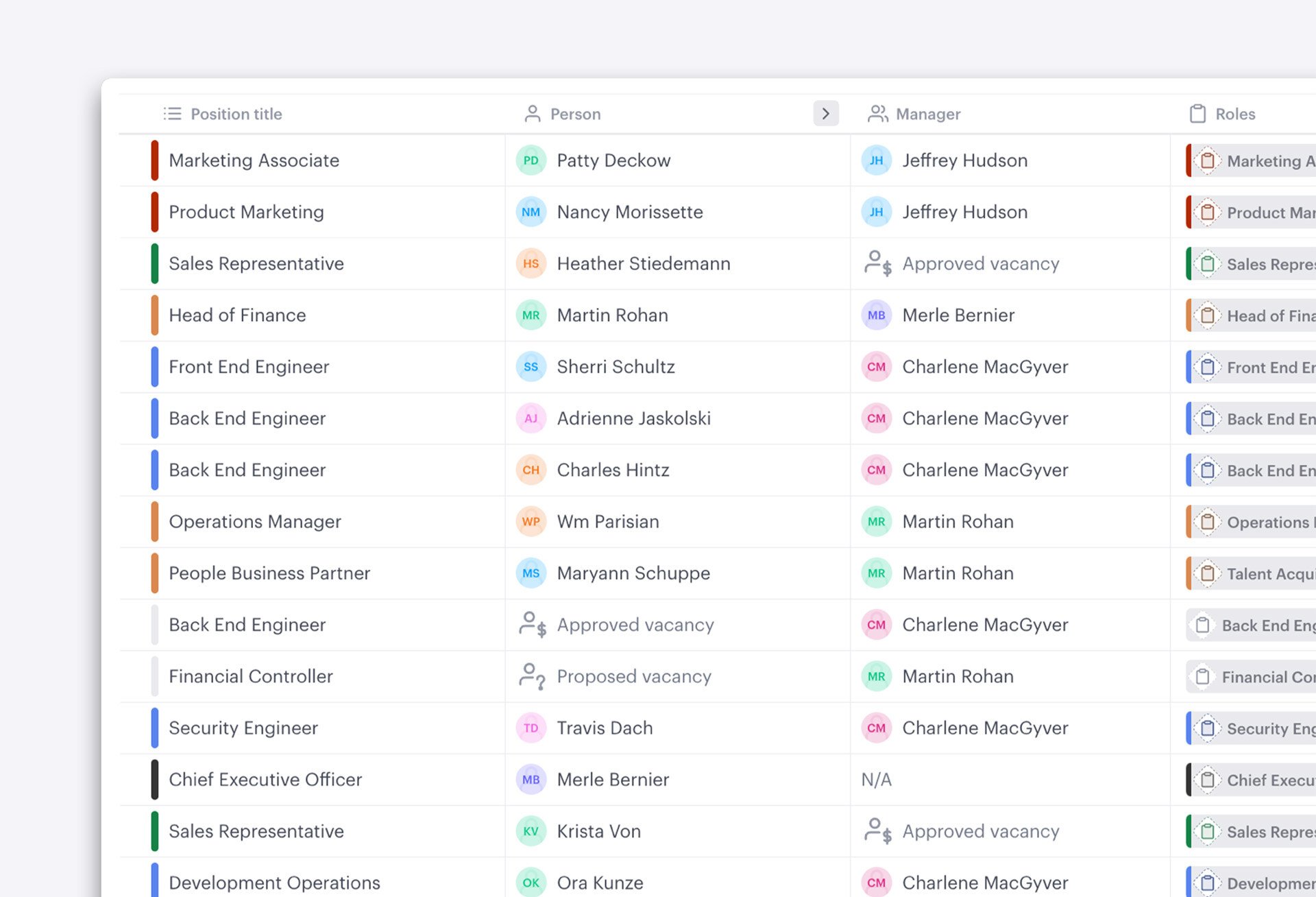
Task: Click Travis Dach's TD avatar
Action: pos(530,728)
